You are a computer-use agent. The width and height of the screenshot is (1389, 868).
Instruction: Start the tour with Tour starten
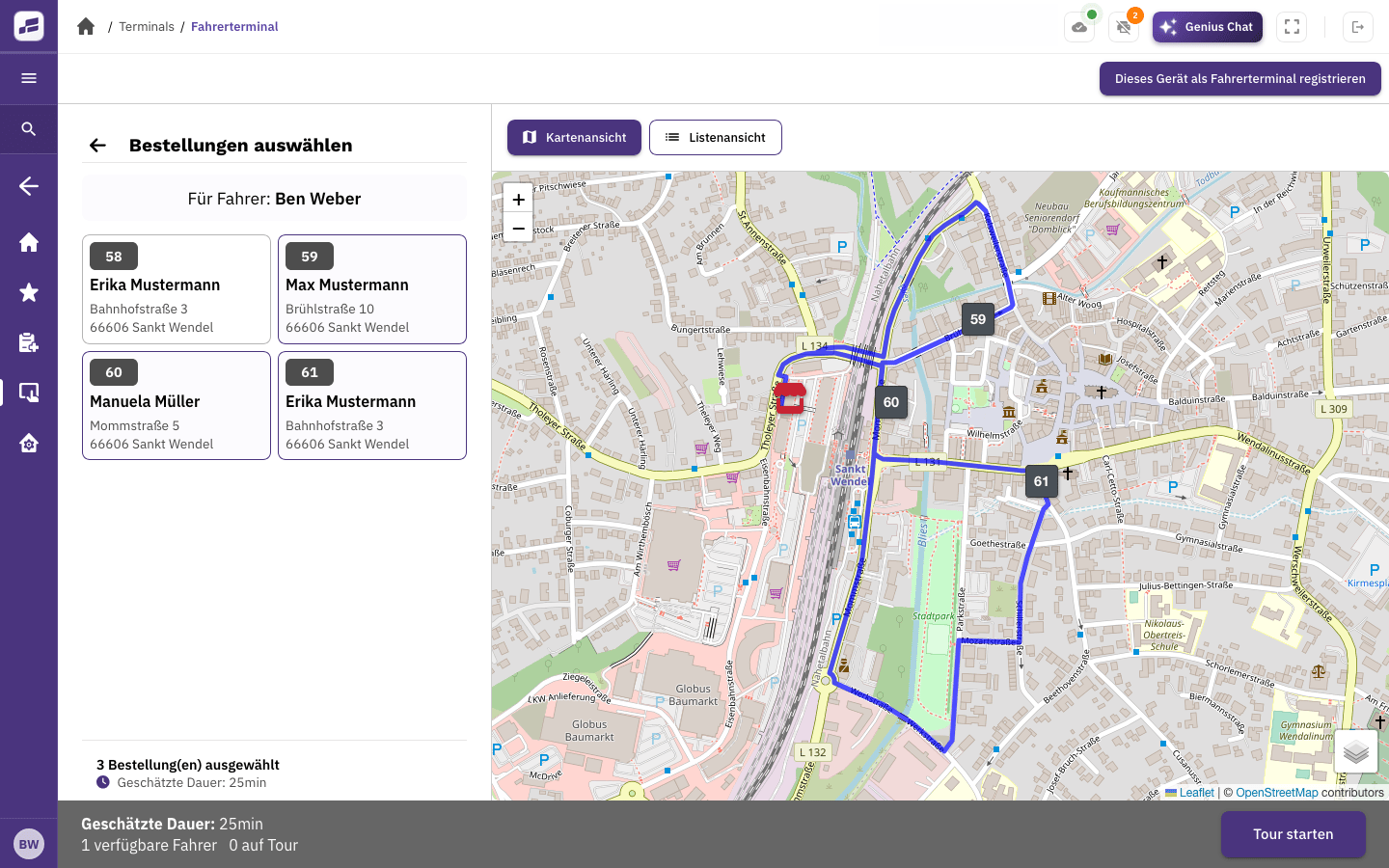[x=1294, y=834]
